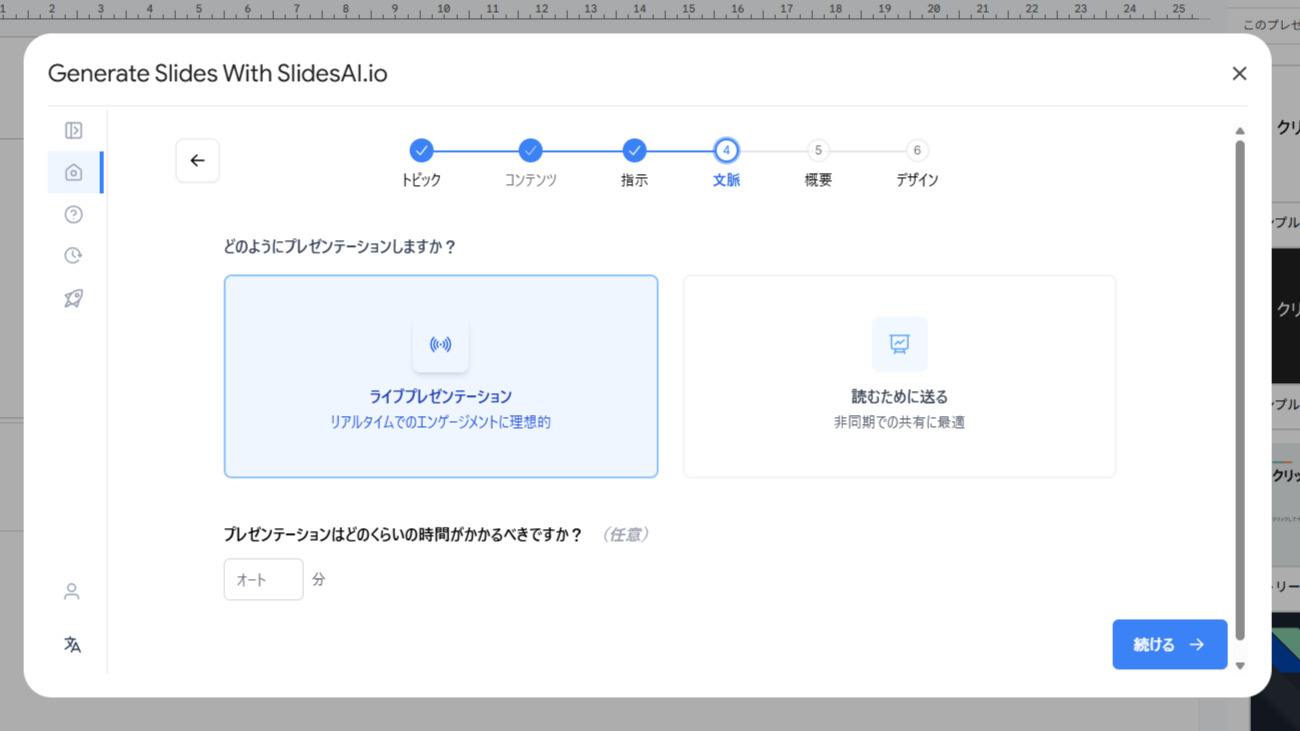Open the Help question mark icon
1300x731 pixels.
pyautogui.click(x=72, y=214)
